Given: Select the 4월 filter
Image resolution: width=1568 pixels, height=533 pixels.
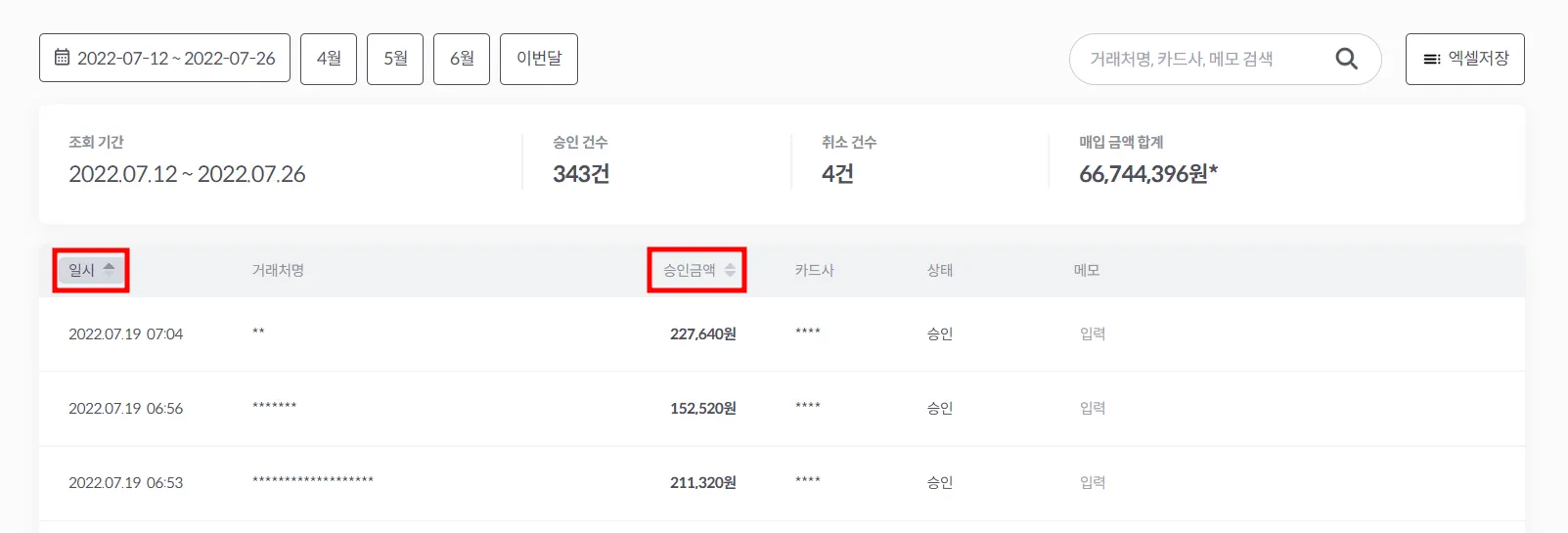Looking at the screenshot, I should coord(329,59).
